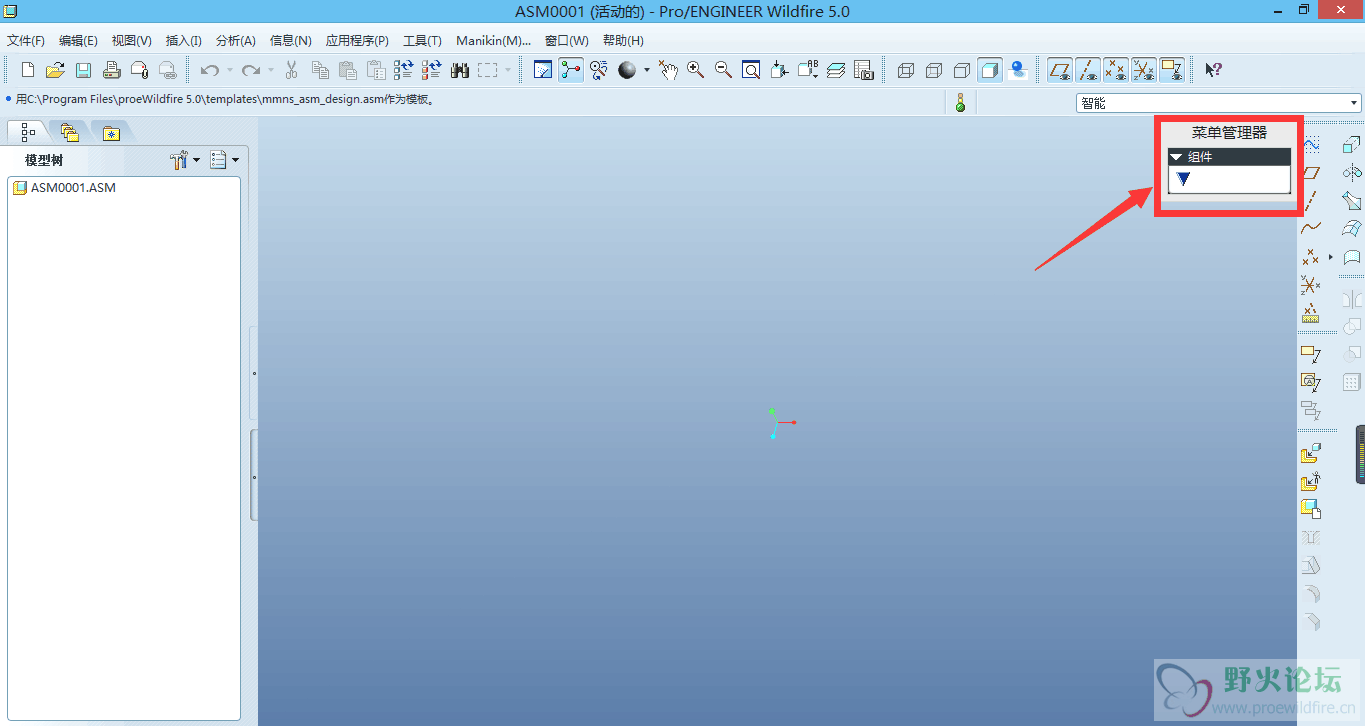1365x726 pixels.
Task: Click the zoom in magnifier icon
Action: (695, 70)
